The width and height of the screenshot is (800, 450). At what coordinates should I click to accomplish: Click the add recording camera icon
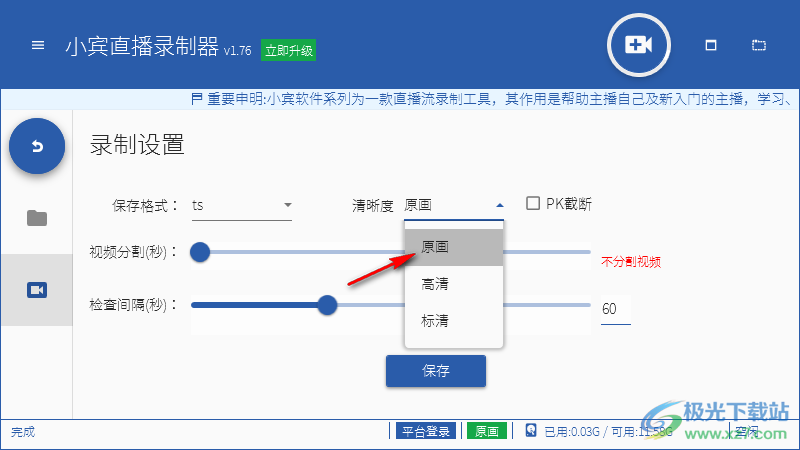tap(639, 45)
